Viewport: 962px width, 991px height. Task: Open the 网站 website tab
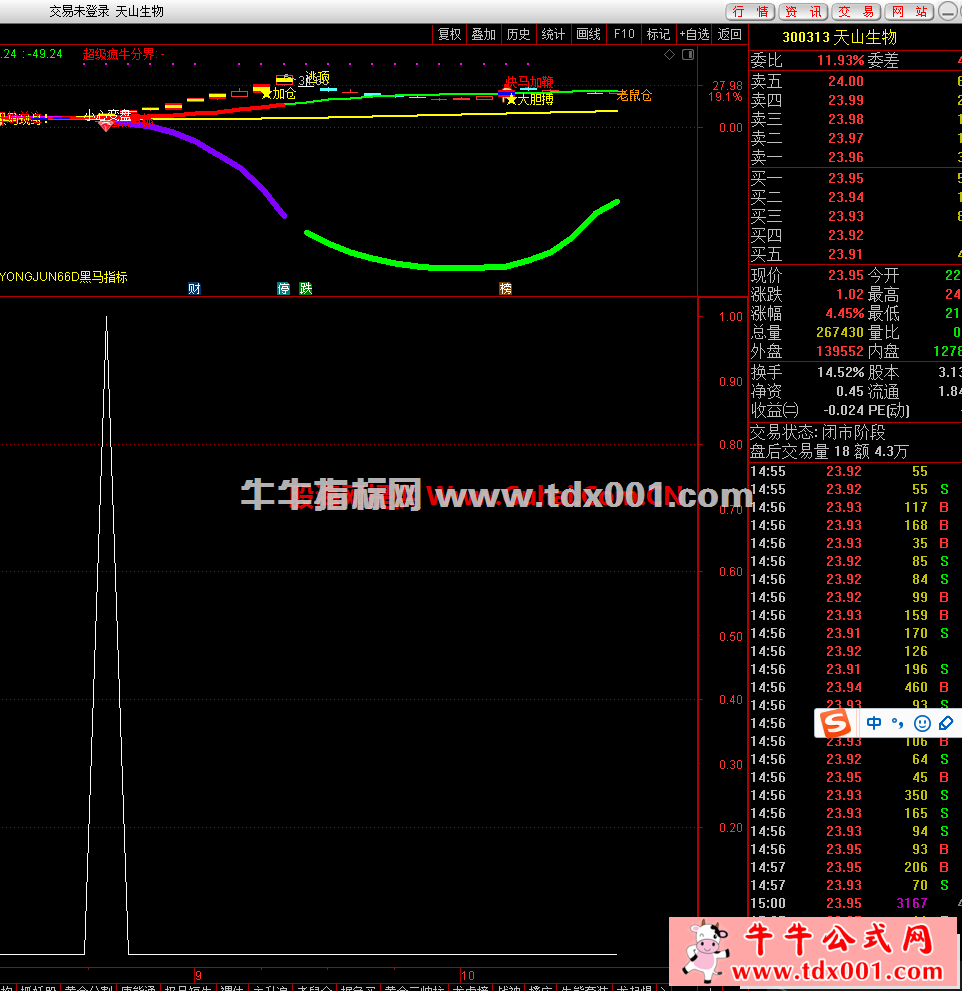(x=910, y=11)
